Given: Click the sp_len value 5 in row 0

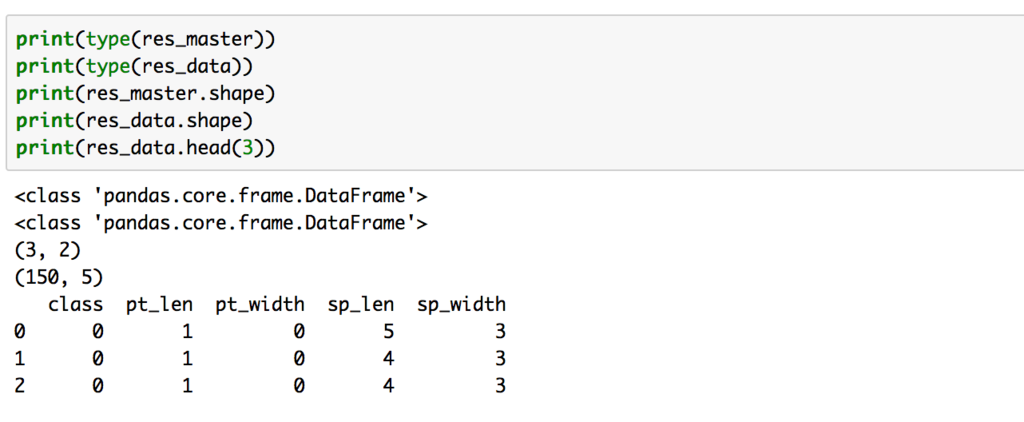Looking at the screenshot, I should (x=388, y=331).
